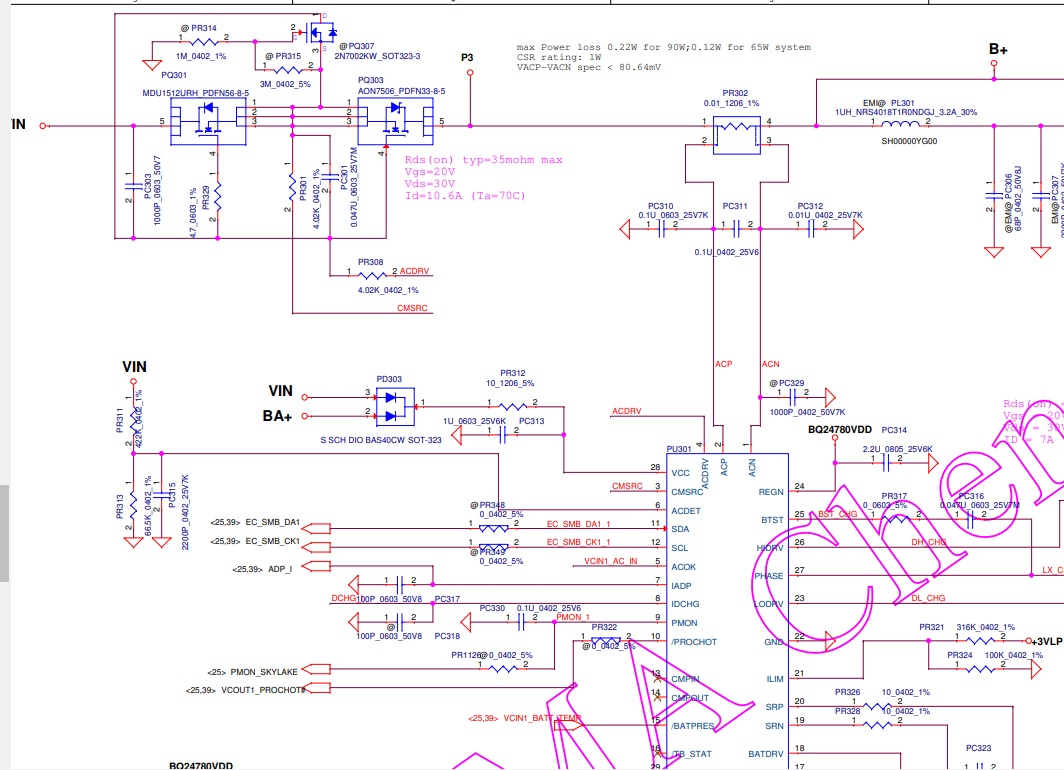
Task: Select the "EC_SMB_CK1" off-page port label
Action: coord(272,541)
